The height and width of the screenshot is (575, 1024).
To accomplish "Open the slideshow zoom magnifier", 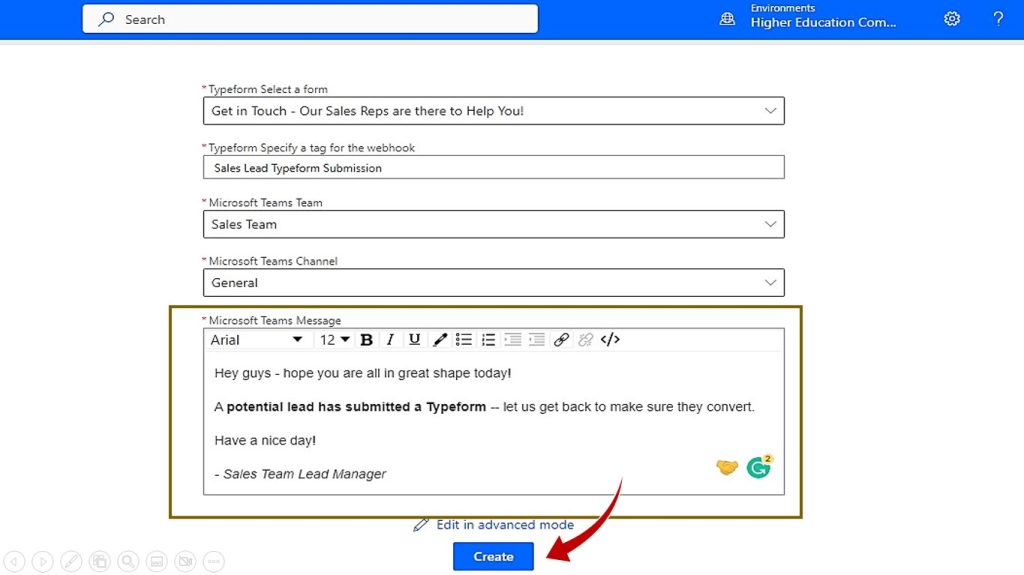I will 128,561.
